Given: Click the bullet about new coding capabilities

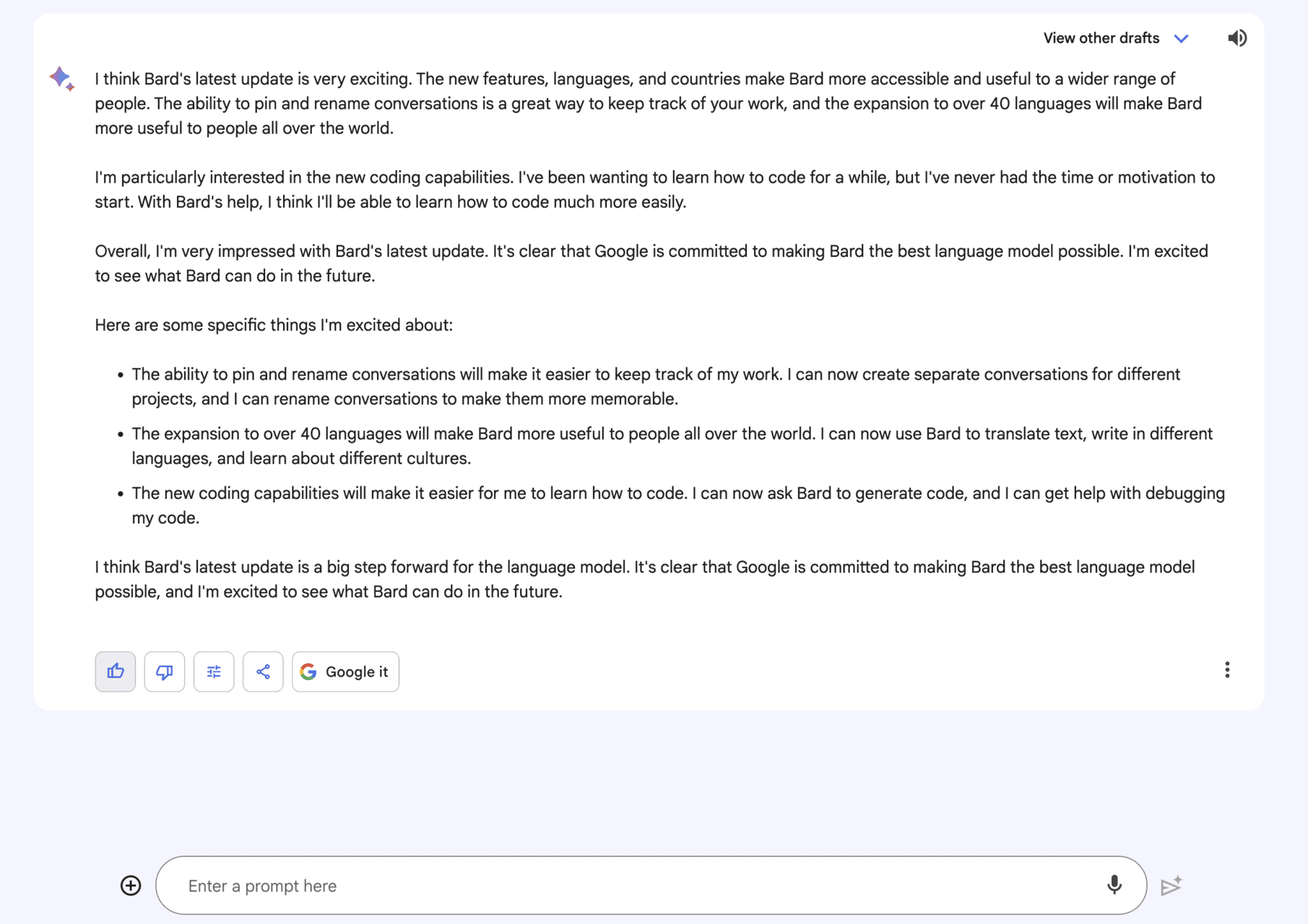Looking at the screenshot, I should (678, 505).
